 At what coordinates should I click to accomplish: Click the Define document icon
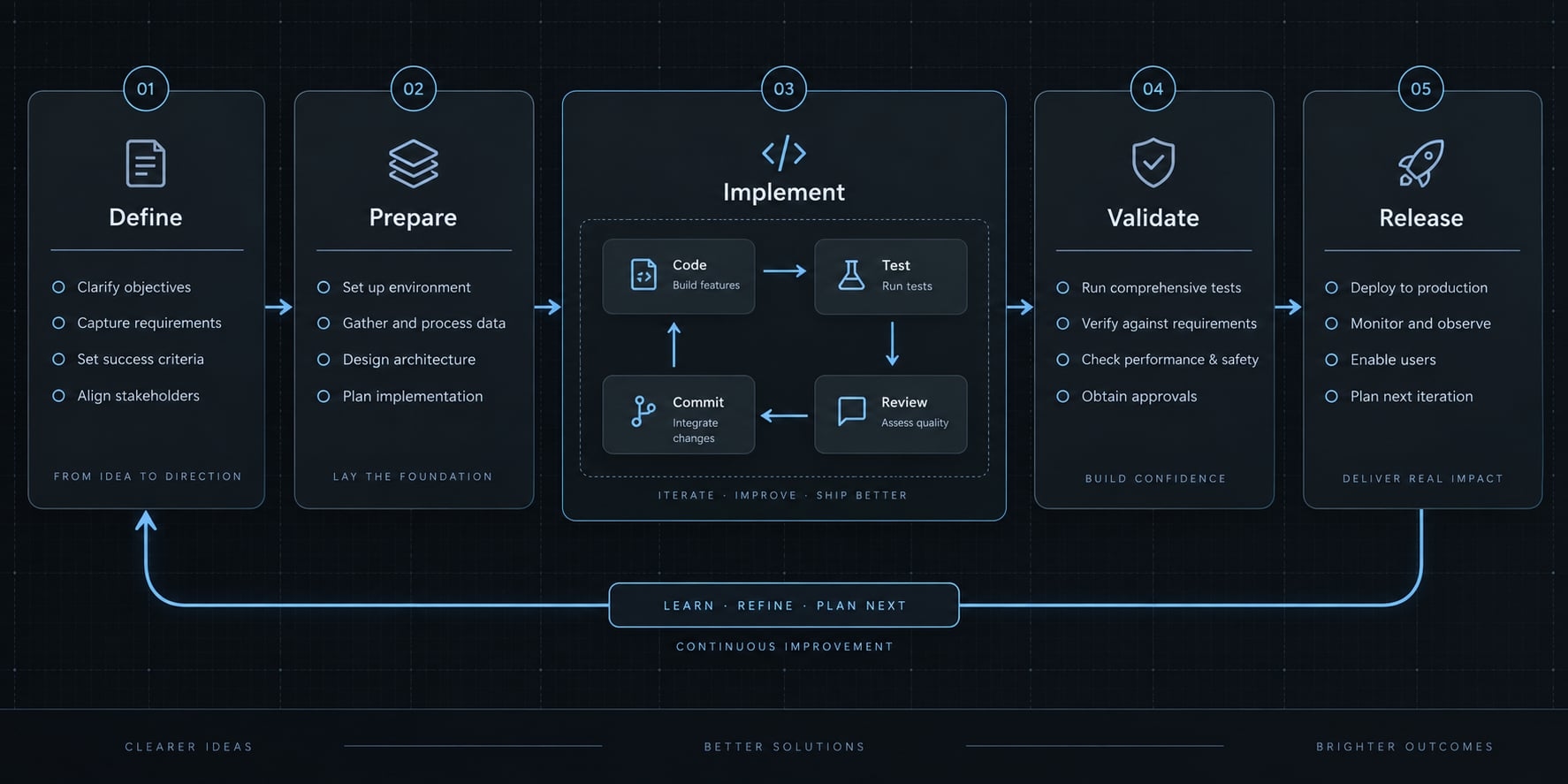[x=146, y=164]
